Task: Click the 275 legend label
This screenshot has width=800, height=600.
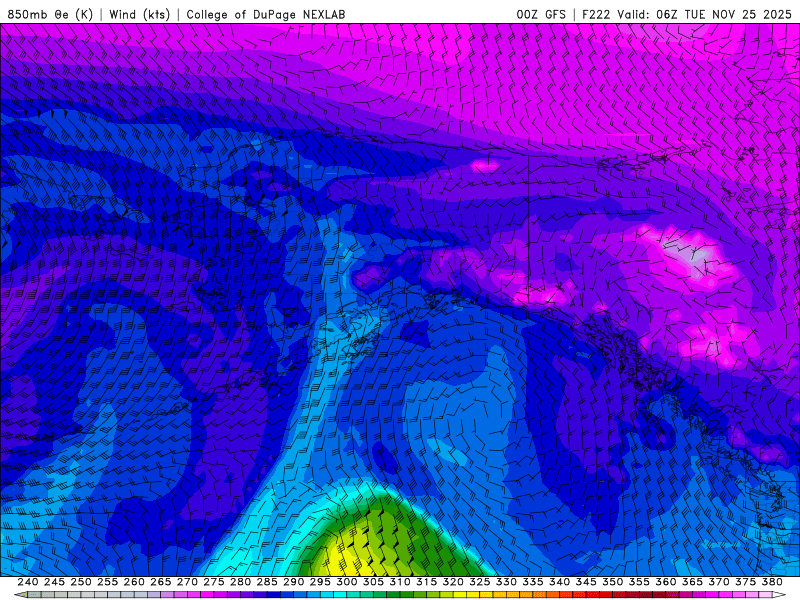Action: 214,582
